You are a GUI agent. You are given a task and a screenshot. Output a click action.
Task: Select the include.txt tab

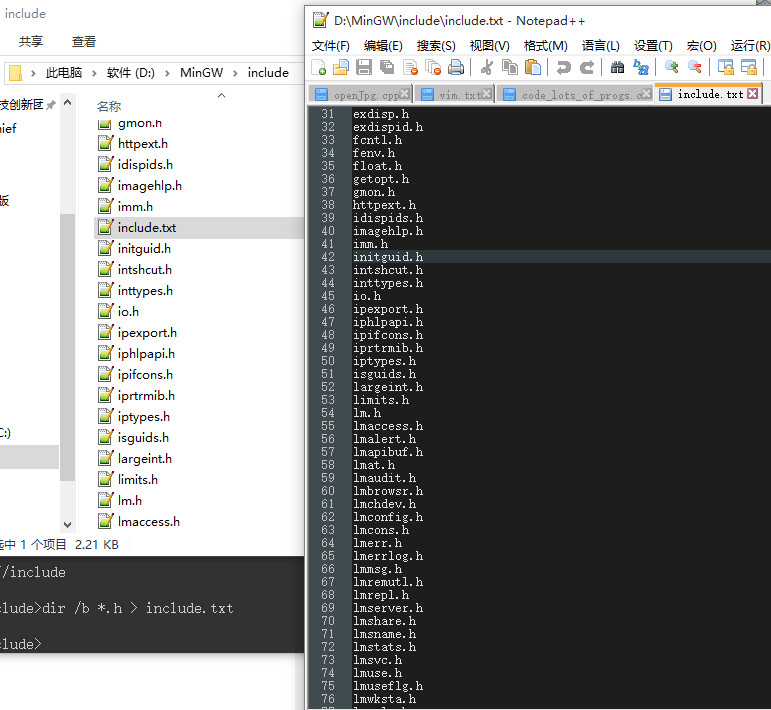(709, 94)
